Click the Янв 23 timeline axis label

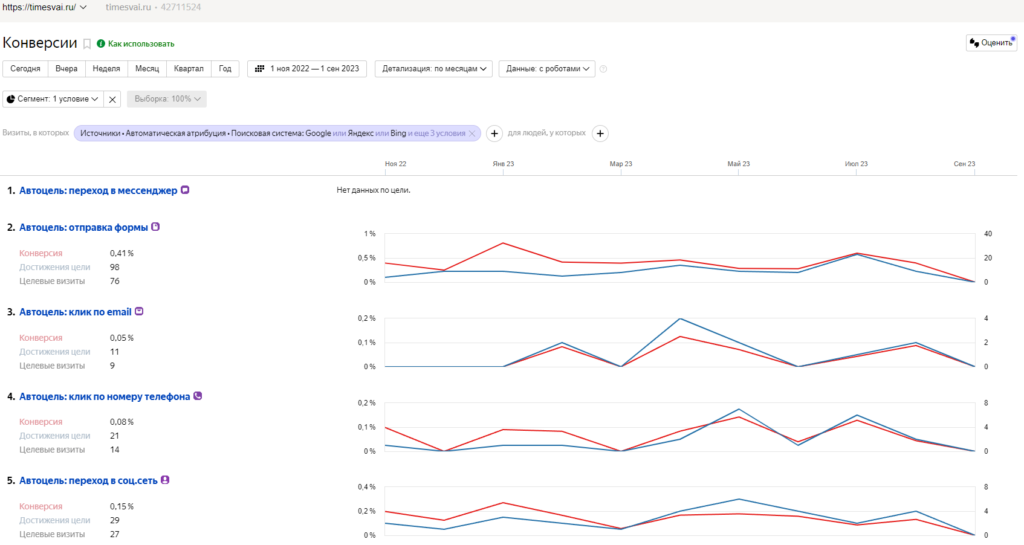[x=504, y=164]
